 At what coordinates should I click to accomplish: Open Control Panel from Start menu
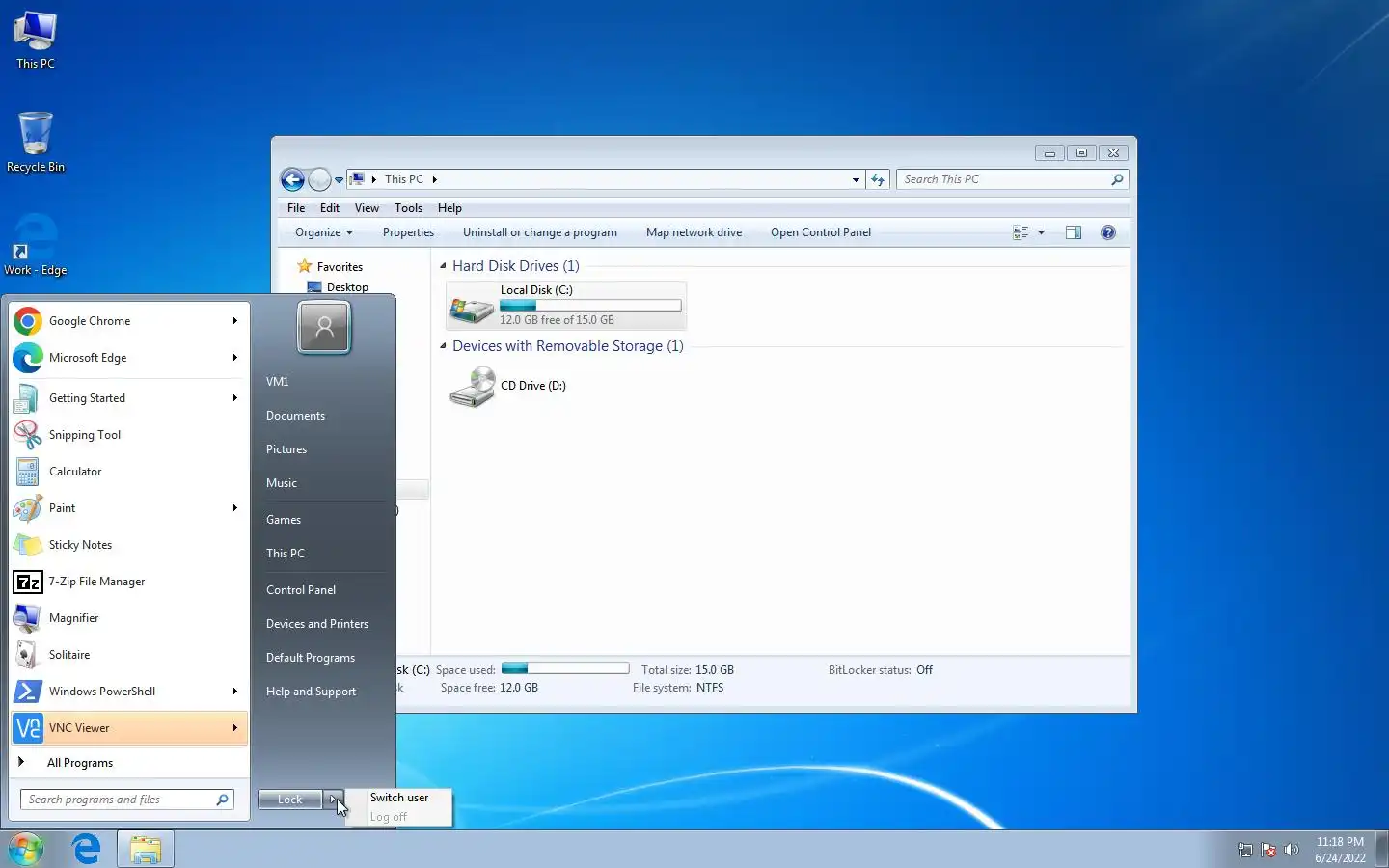click(301, 590)
